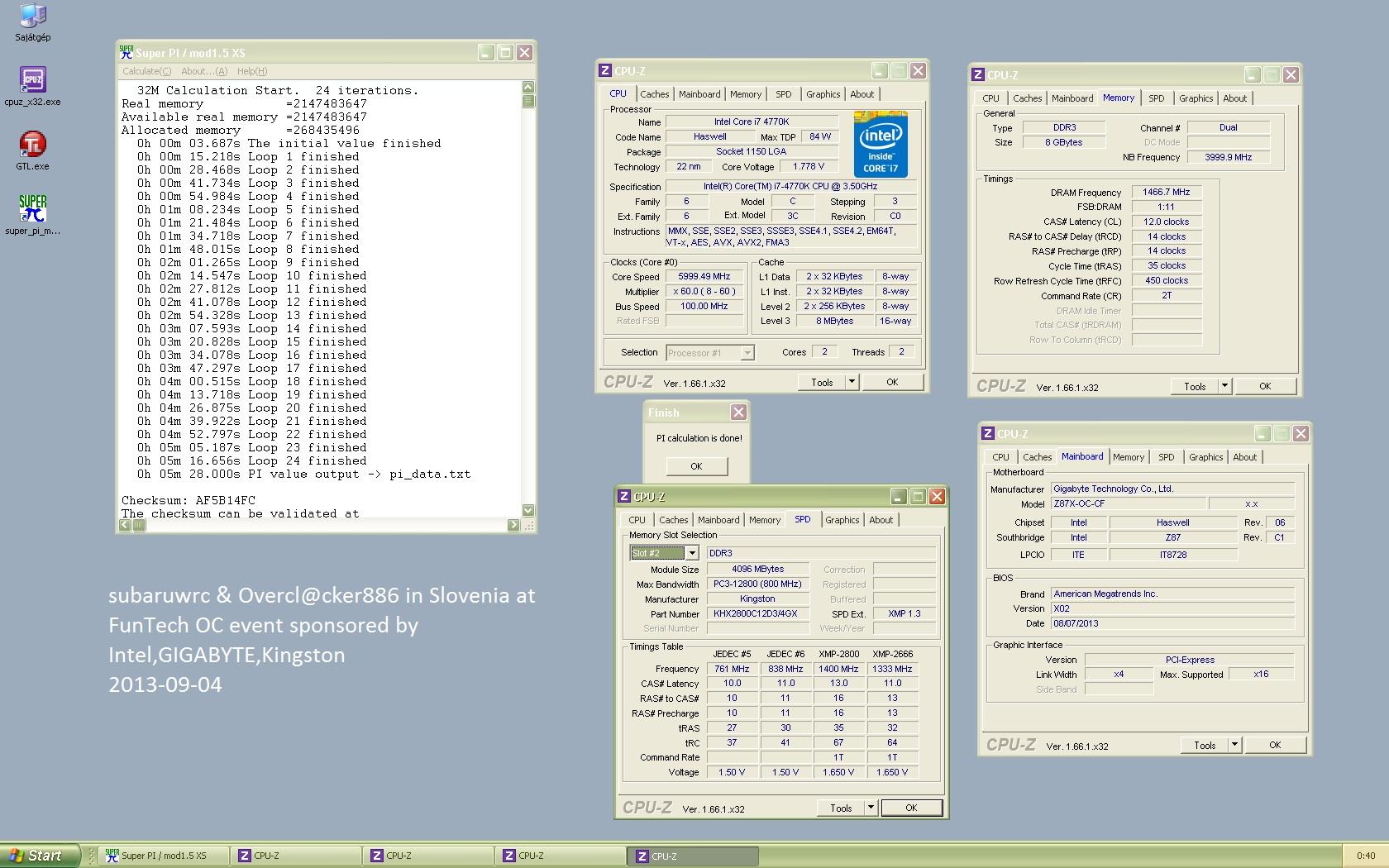Screen dimensions: 1389x868
Task: Select the super_pi_m... desktop icon
Action: pos(33,215)
